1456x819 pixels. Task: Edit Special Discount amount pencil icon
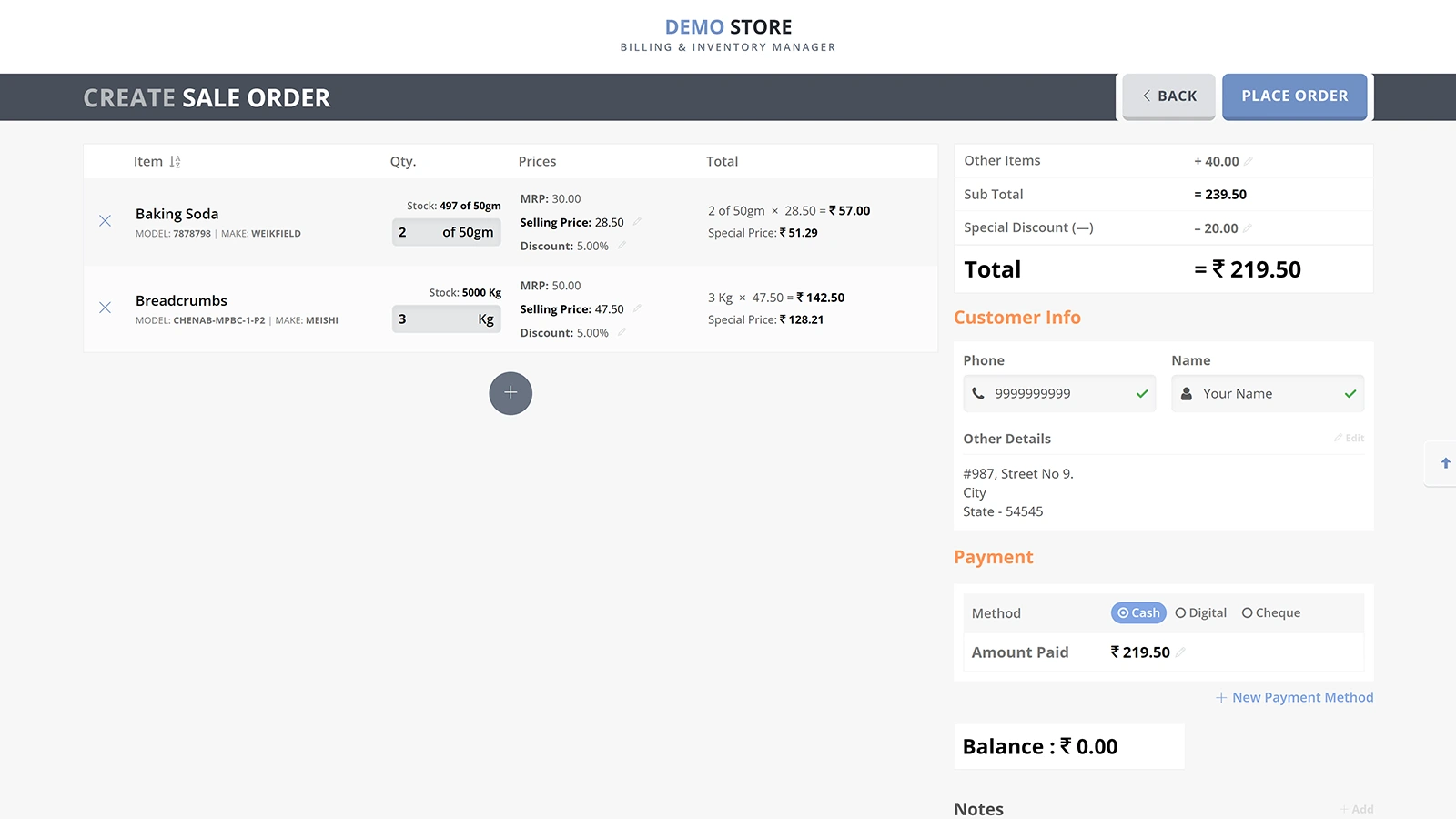(x=1248, y=228)
